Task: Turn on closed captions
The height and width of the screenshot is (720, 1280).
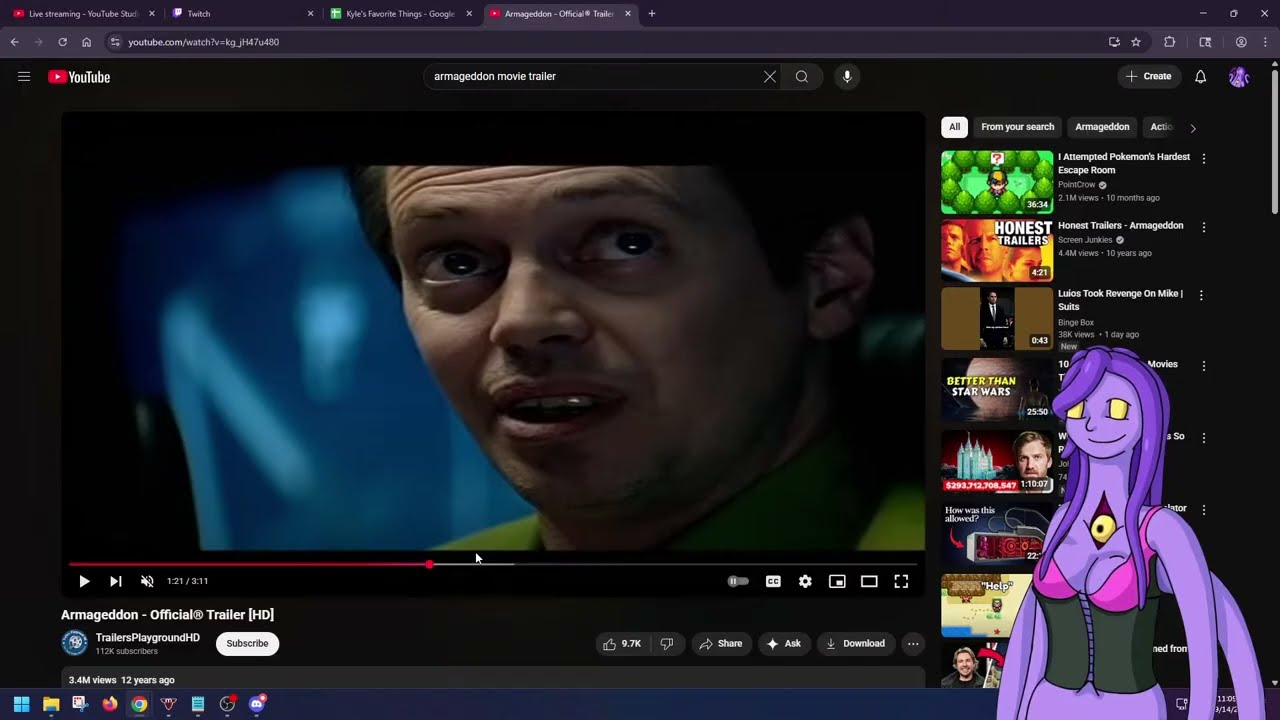Action: (773, 581)
